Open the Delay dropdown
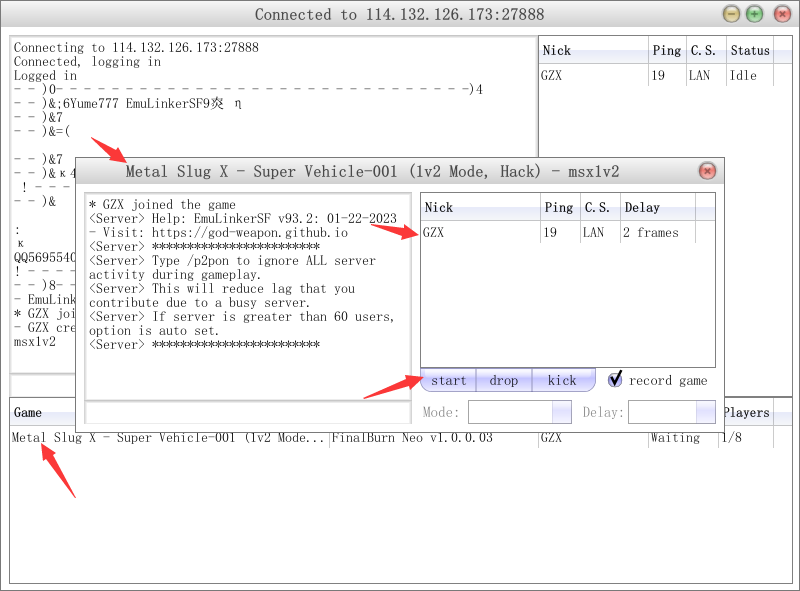 [706, 412]
